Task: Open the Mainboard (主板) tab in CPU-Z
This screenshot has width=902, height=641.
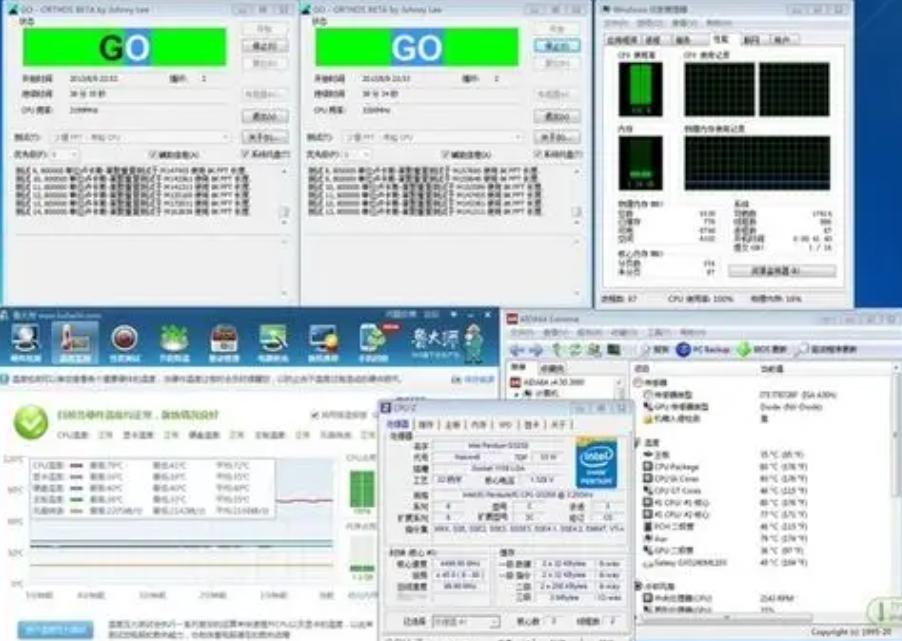Action: 452,425
